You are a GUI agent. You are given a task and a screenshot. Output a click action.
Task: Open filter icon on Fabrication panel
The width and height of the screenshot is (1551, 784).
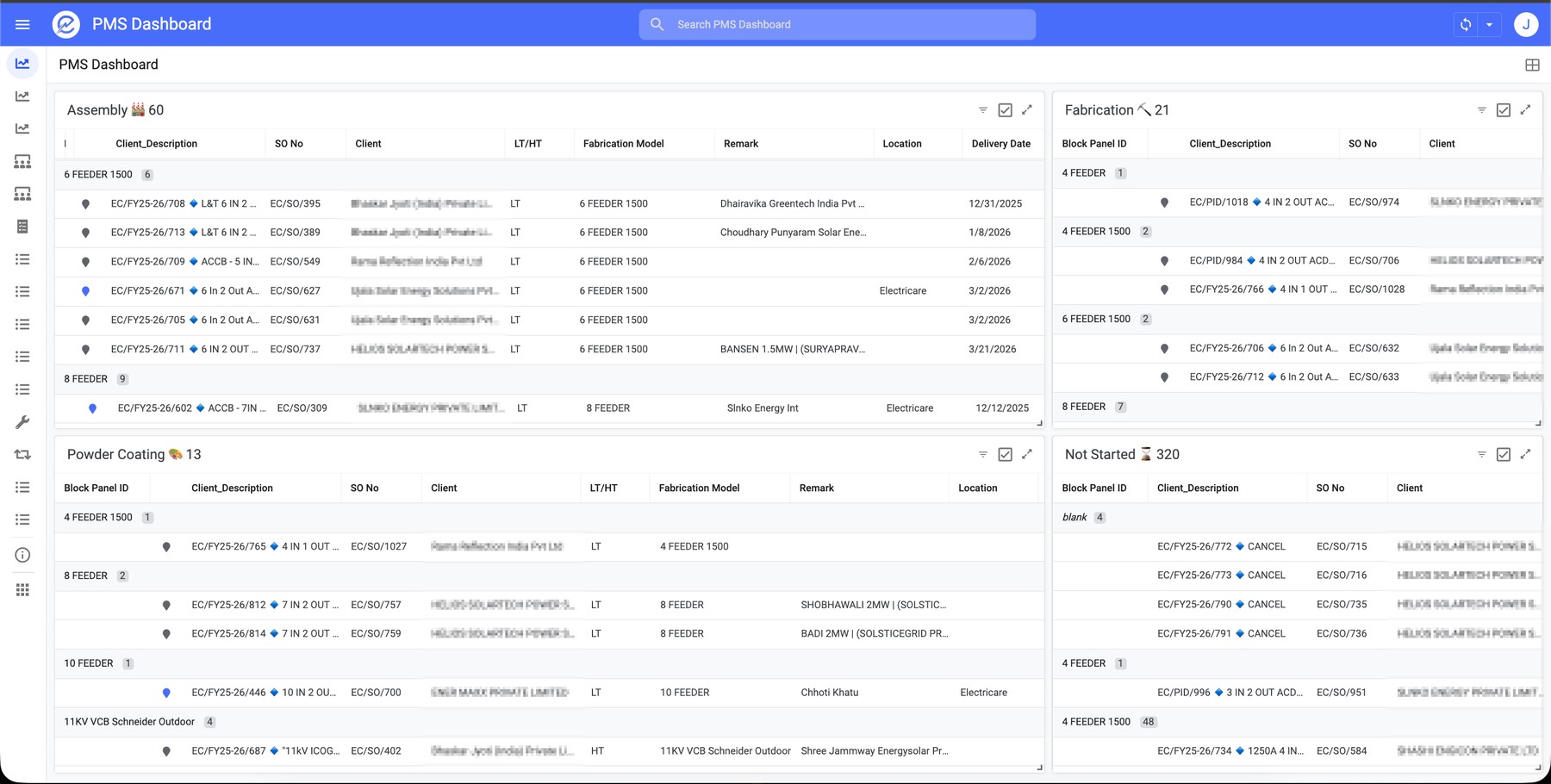pos(1481,110)
